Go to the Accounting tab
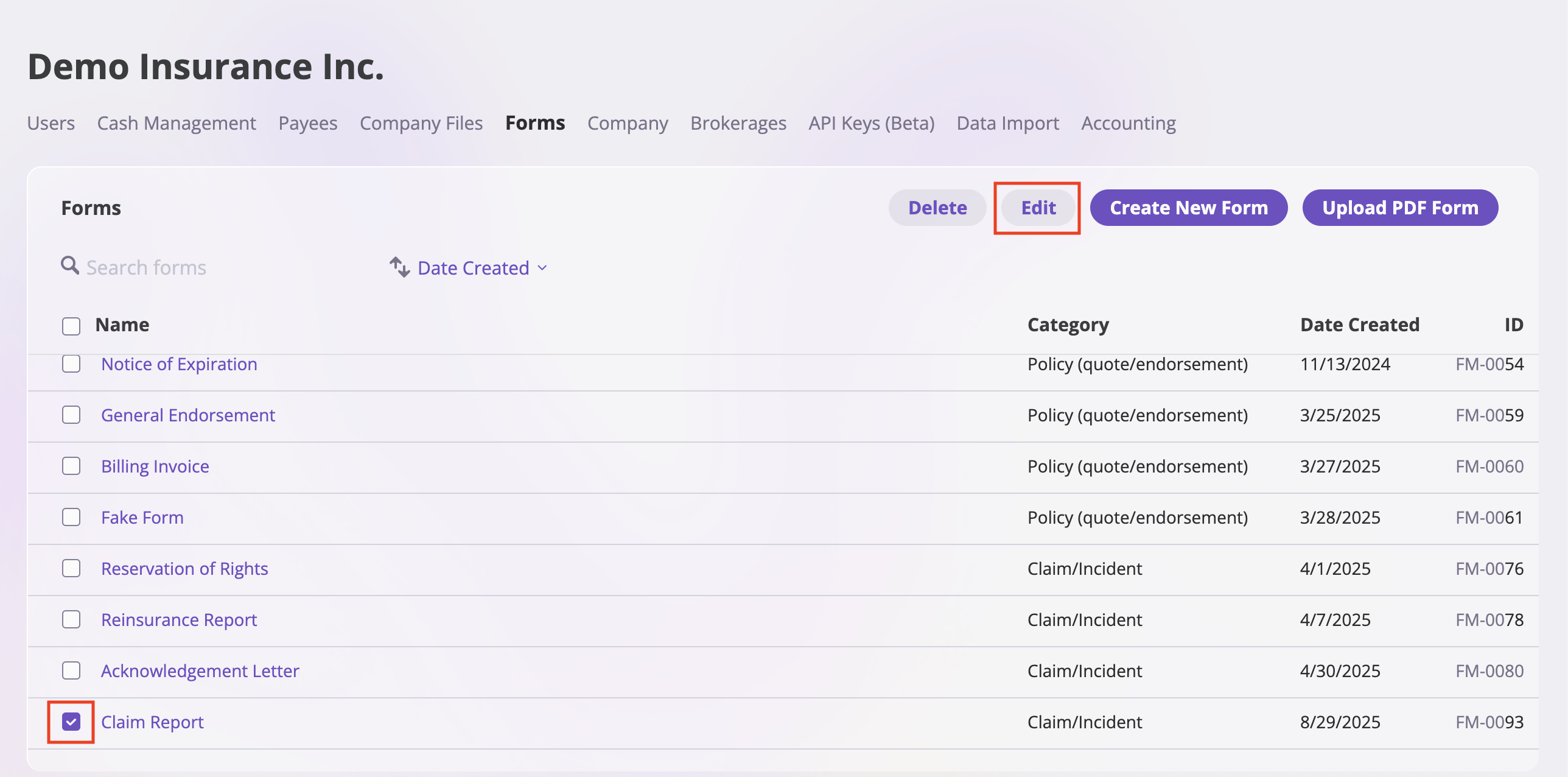The width and height of the screenshot is (1568, 777). [x=1128, y=123]
